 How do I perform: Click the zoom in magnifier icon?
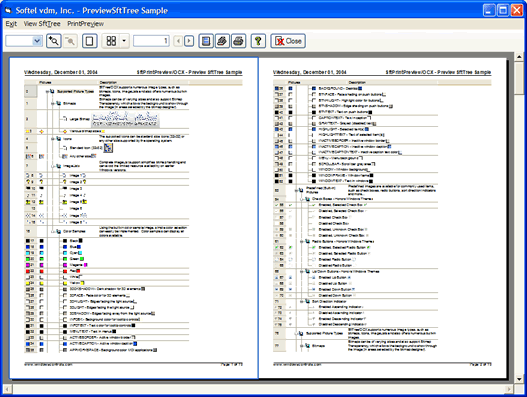54,41
